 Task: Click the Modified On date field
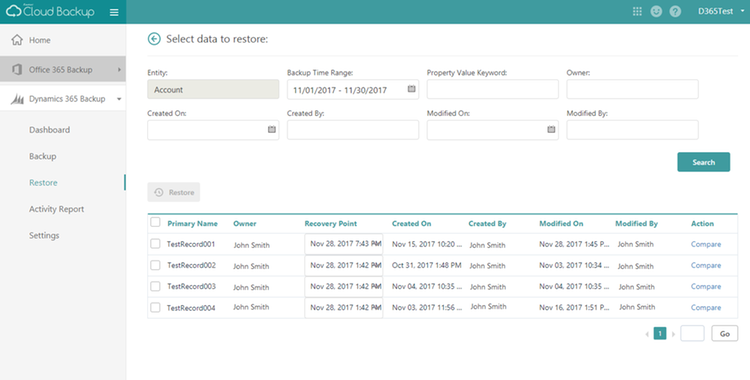[x=493, y=130]
